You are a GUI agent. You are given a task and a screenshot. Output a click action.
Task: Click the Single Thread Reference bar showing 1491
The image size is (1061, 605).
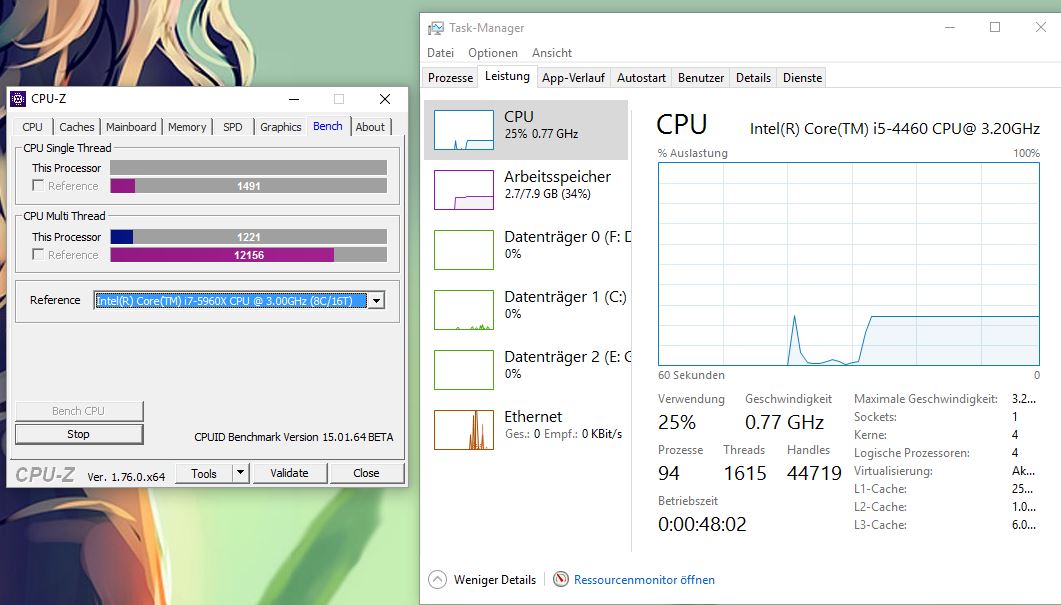point(248,185)
